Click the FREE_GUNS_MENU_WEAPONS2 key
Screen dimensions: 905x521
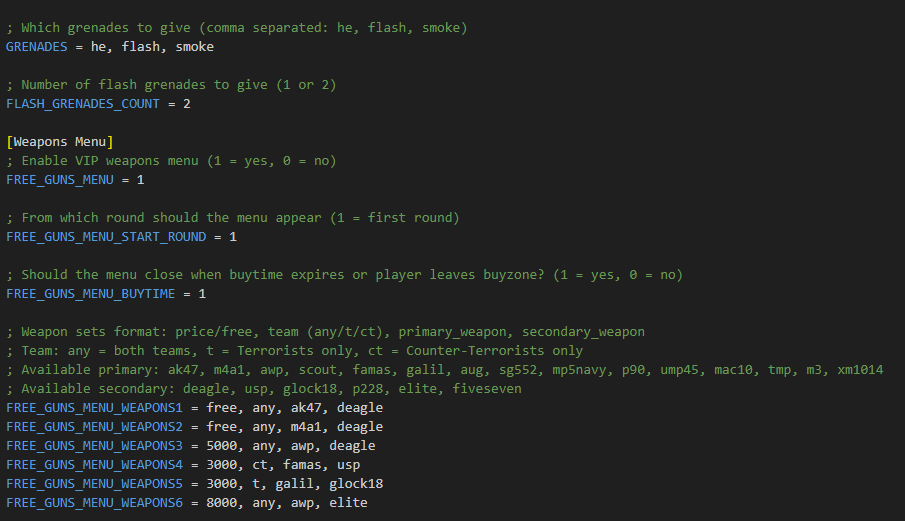click(95, 427)
